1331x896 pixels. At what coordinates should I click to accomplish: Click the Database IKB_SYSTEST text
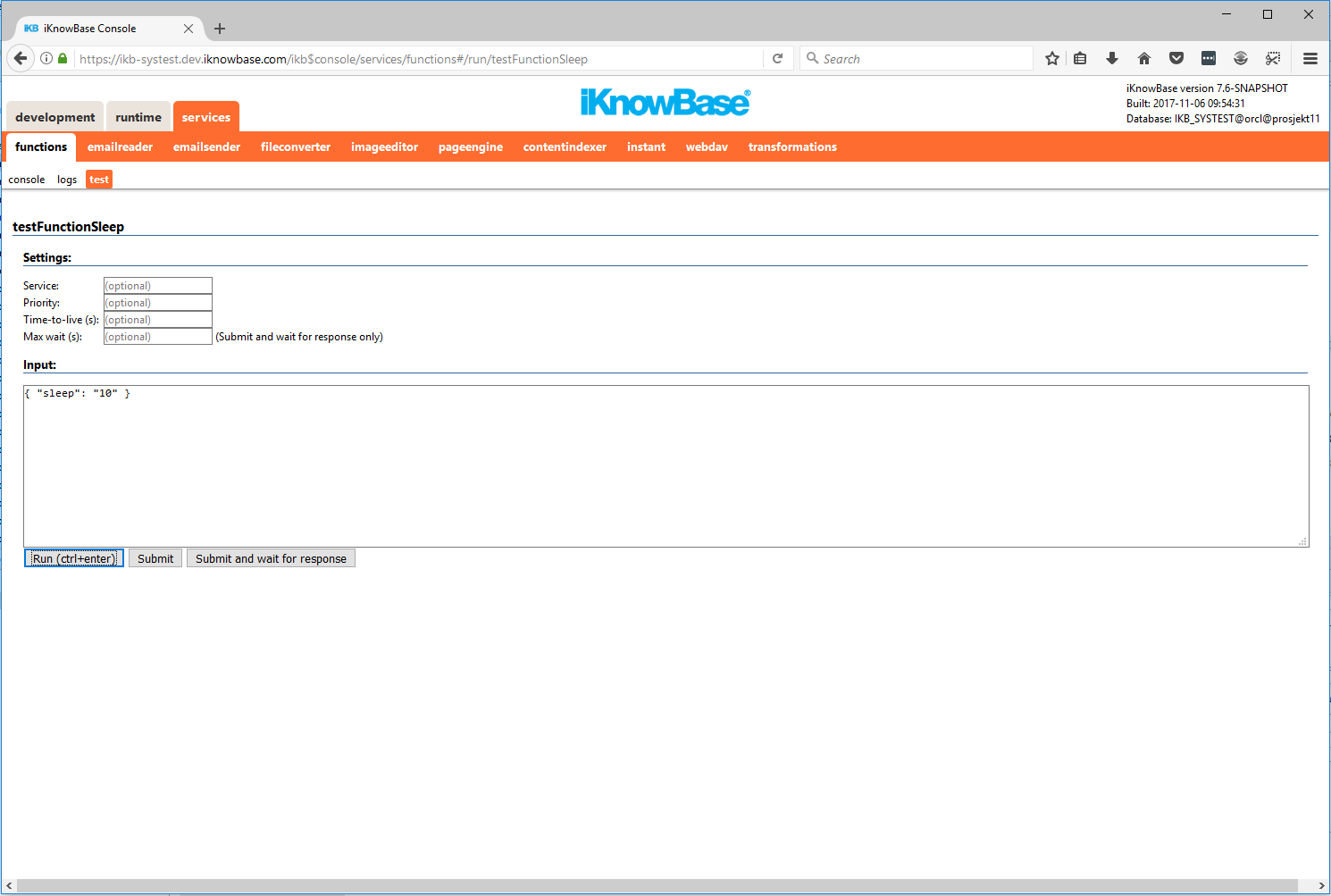1223,119
